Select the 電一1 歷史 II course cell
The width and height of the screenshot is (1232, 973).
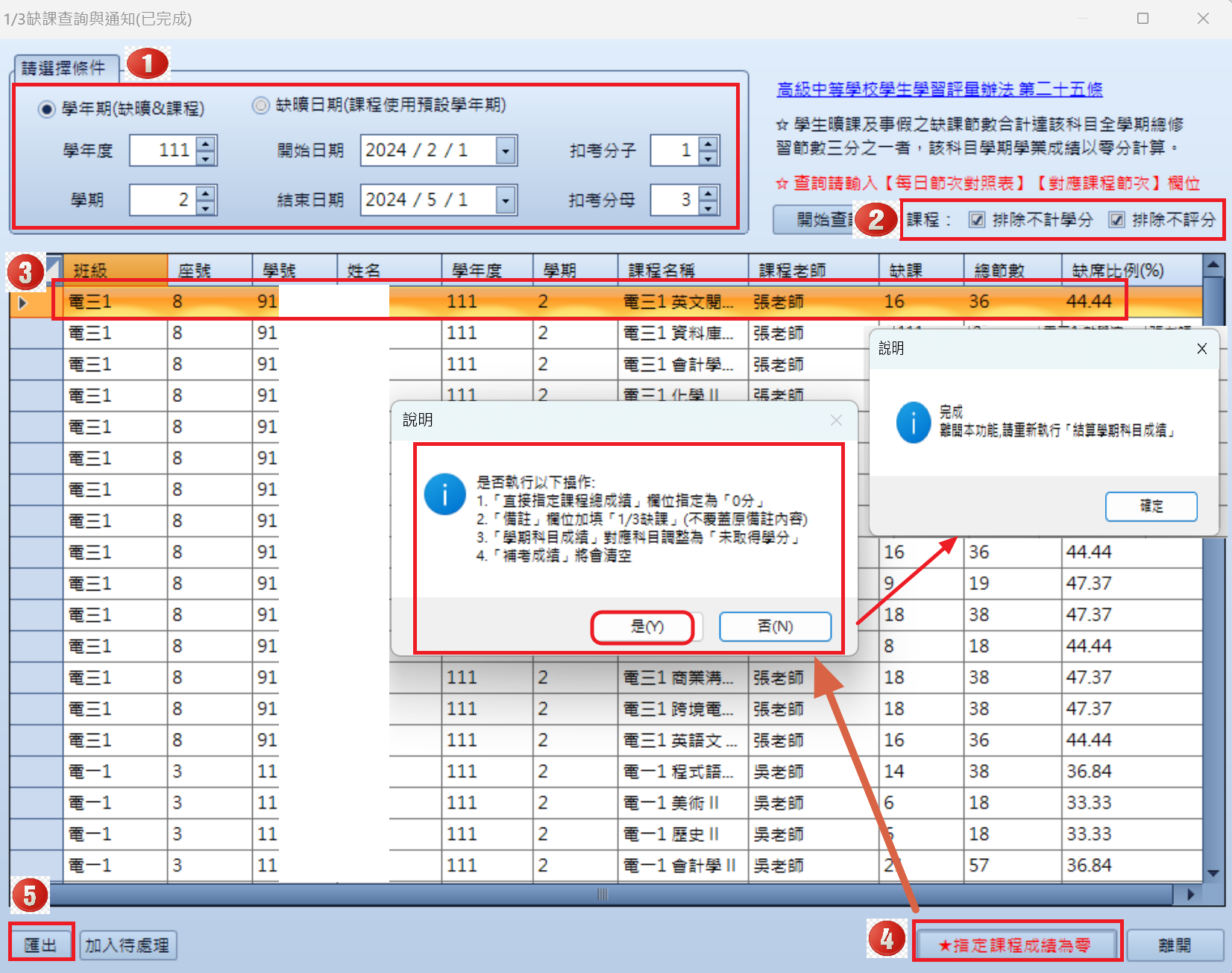point(683,834)
